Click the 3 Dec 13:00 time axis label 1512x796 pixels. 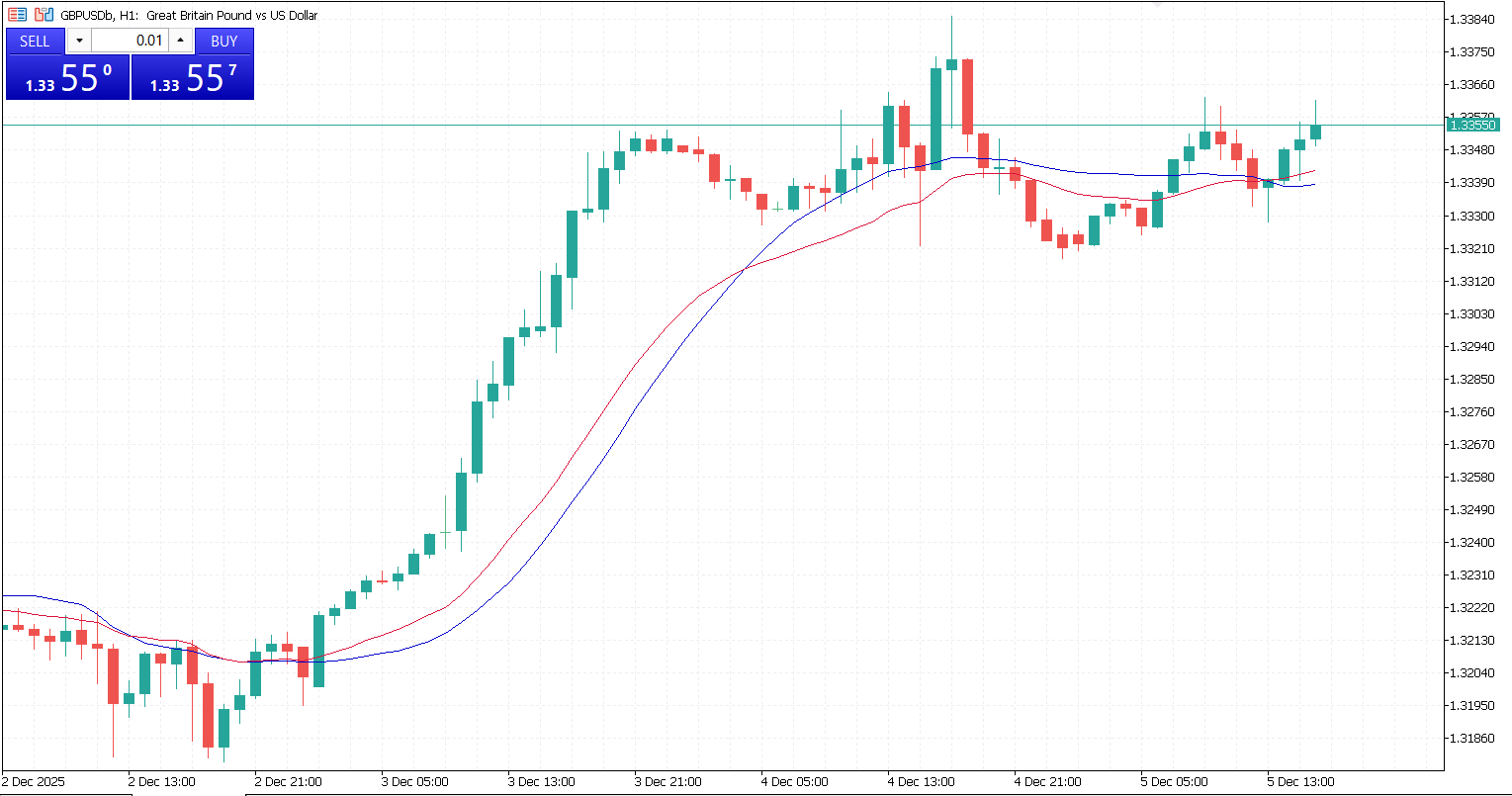pos(540,781)
